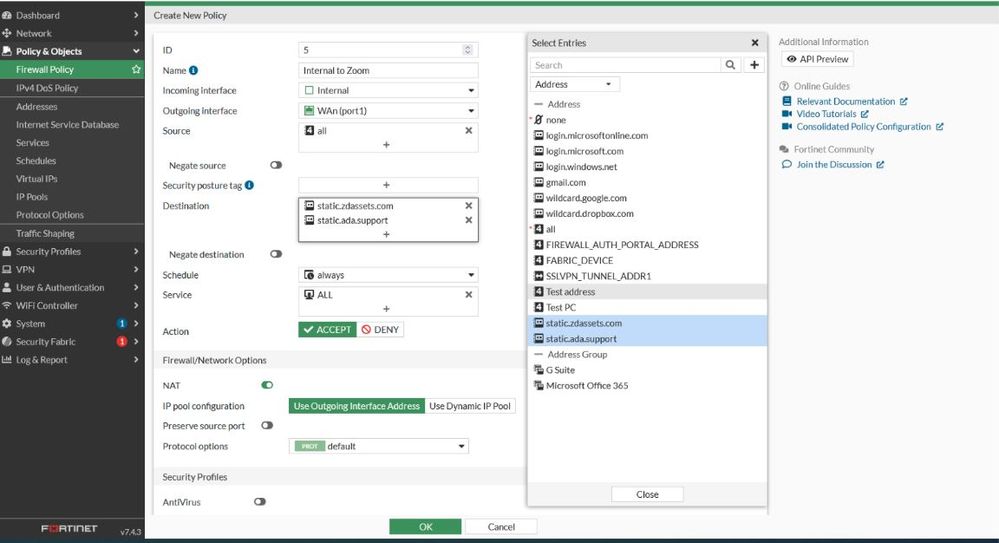The image size is (999, 543).
Task: Open Traffic Shaping menu item
Action: (45, 233)
